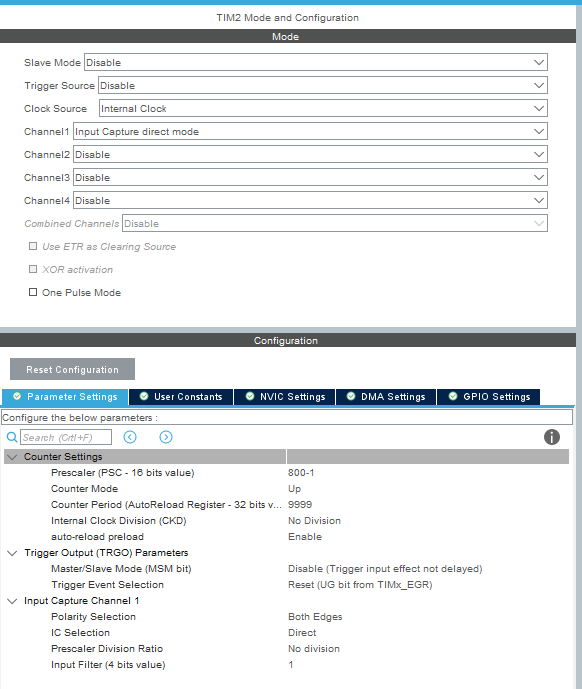Open the Trigger Source dropdown
582x689 pixels.
(x=323, y=85)
